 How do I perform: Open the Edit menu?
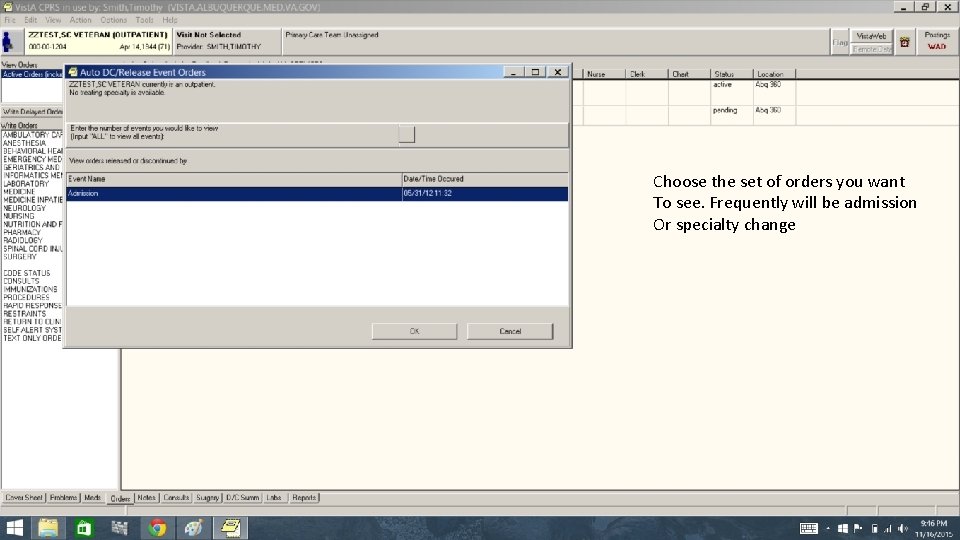[31, 20]
